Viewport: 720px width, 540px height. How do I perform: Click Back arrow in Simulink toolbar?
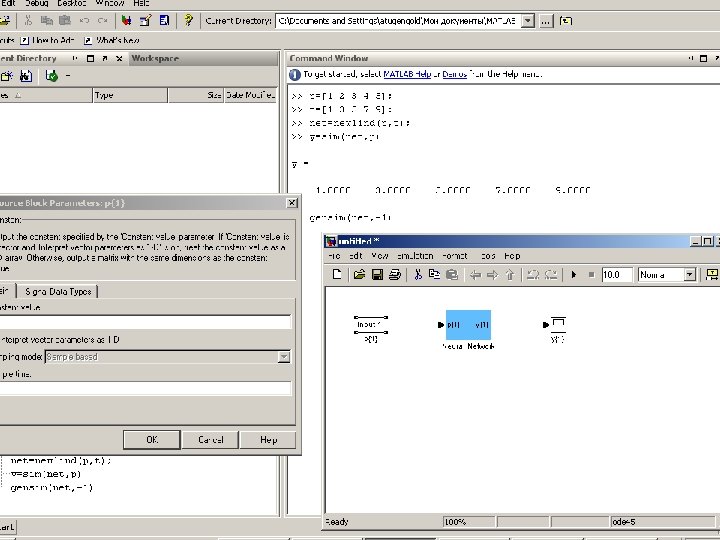[475, 275]
